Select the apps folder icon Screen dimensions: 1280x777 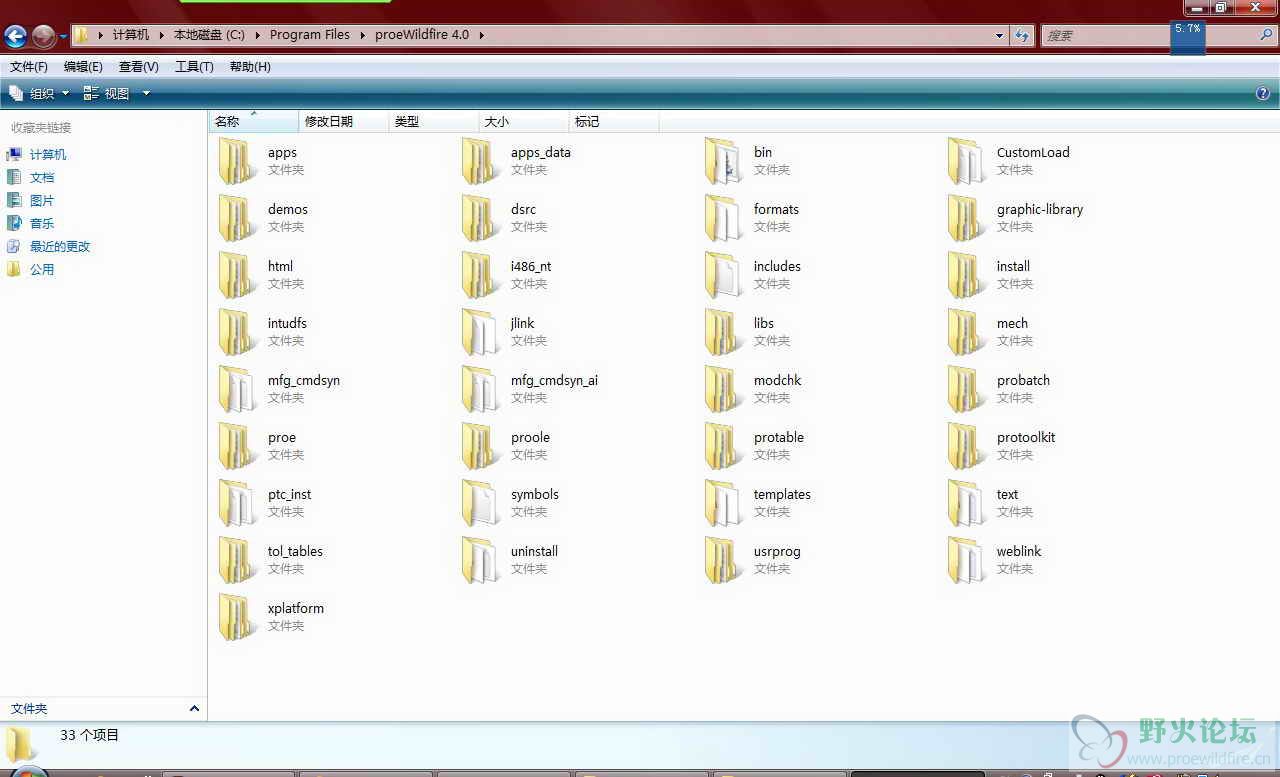(x=237, y=161)
